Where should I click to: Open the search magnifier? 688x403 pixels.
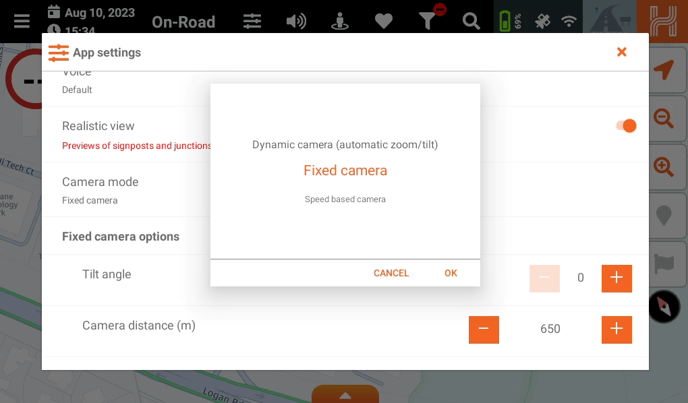[x=471, y=21]
